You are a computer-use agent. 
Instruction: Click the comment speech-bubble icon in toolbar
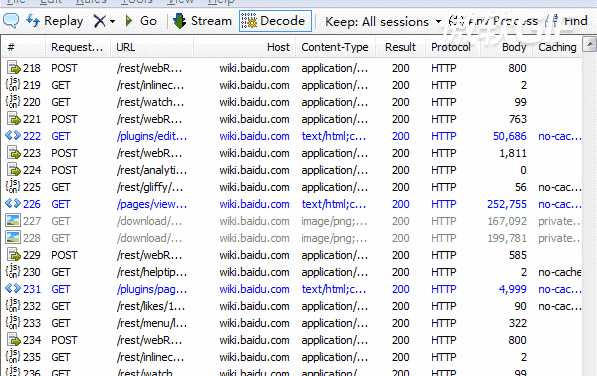11,21
